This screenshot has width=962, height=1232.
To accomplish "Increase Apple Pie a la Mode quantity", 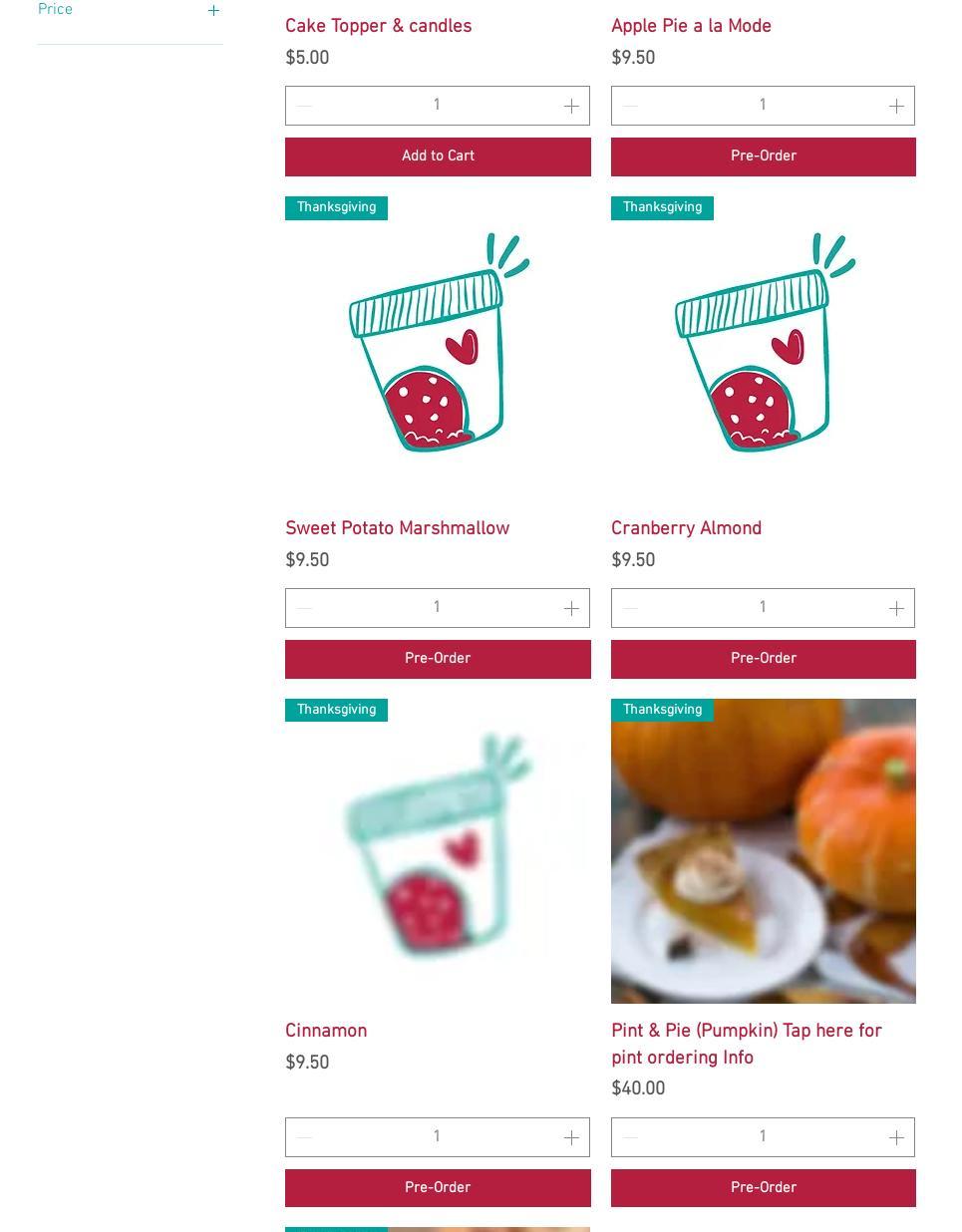I will (896, 106).
